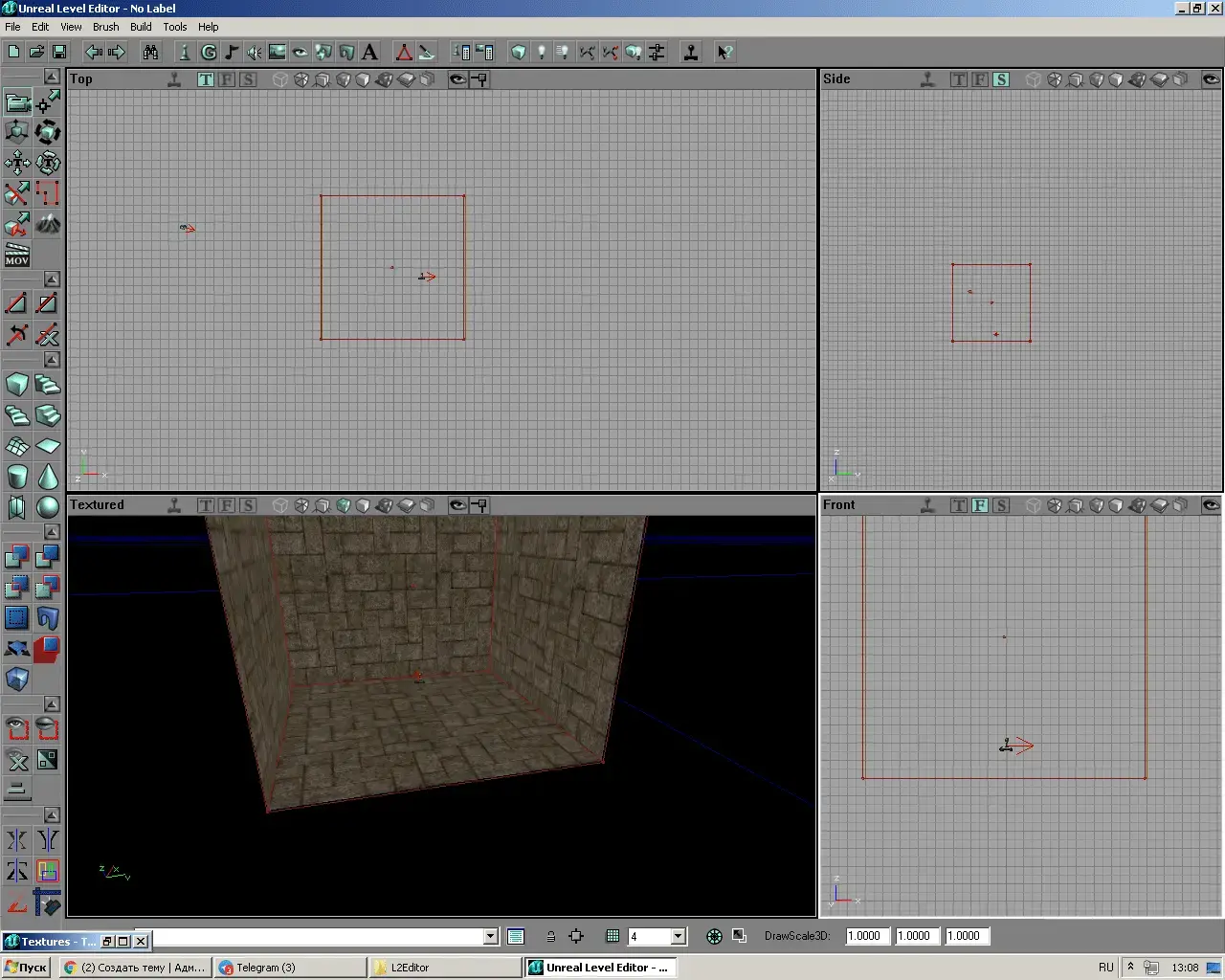Screen dimensions: 1225x980
Task: Select the Sphere brush builder
Action: pos(48,507)
